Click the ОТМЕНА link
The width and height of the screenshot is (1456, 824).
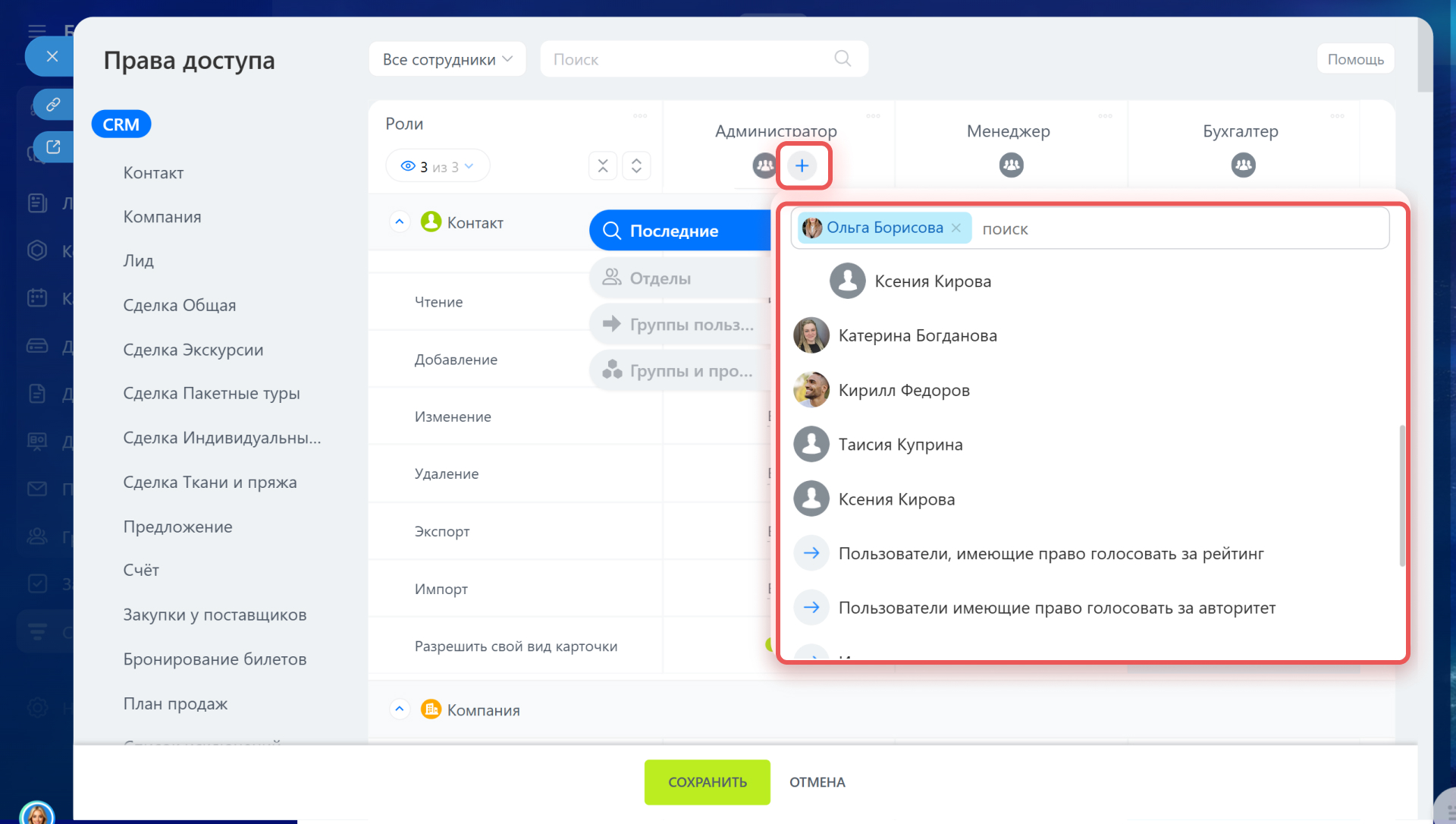coord(817,782)
